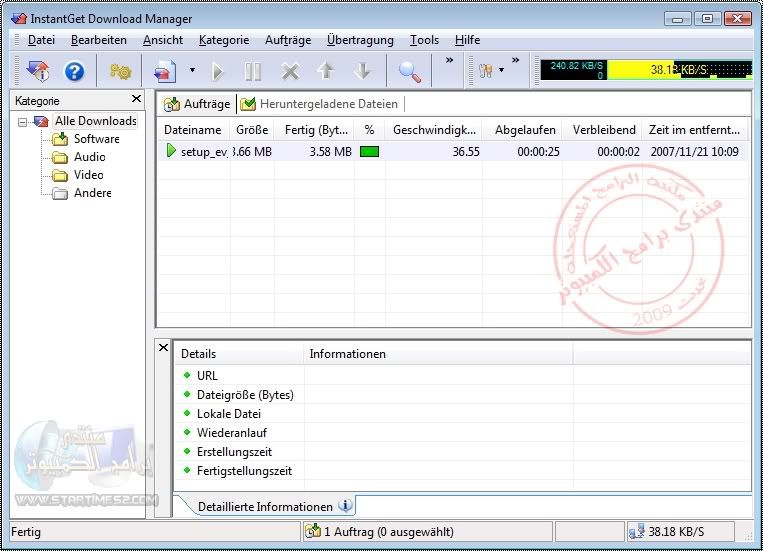Open the Kategorie menu
This screenshot has height=551, width=763.
(x=224, y=40)
